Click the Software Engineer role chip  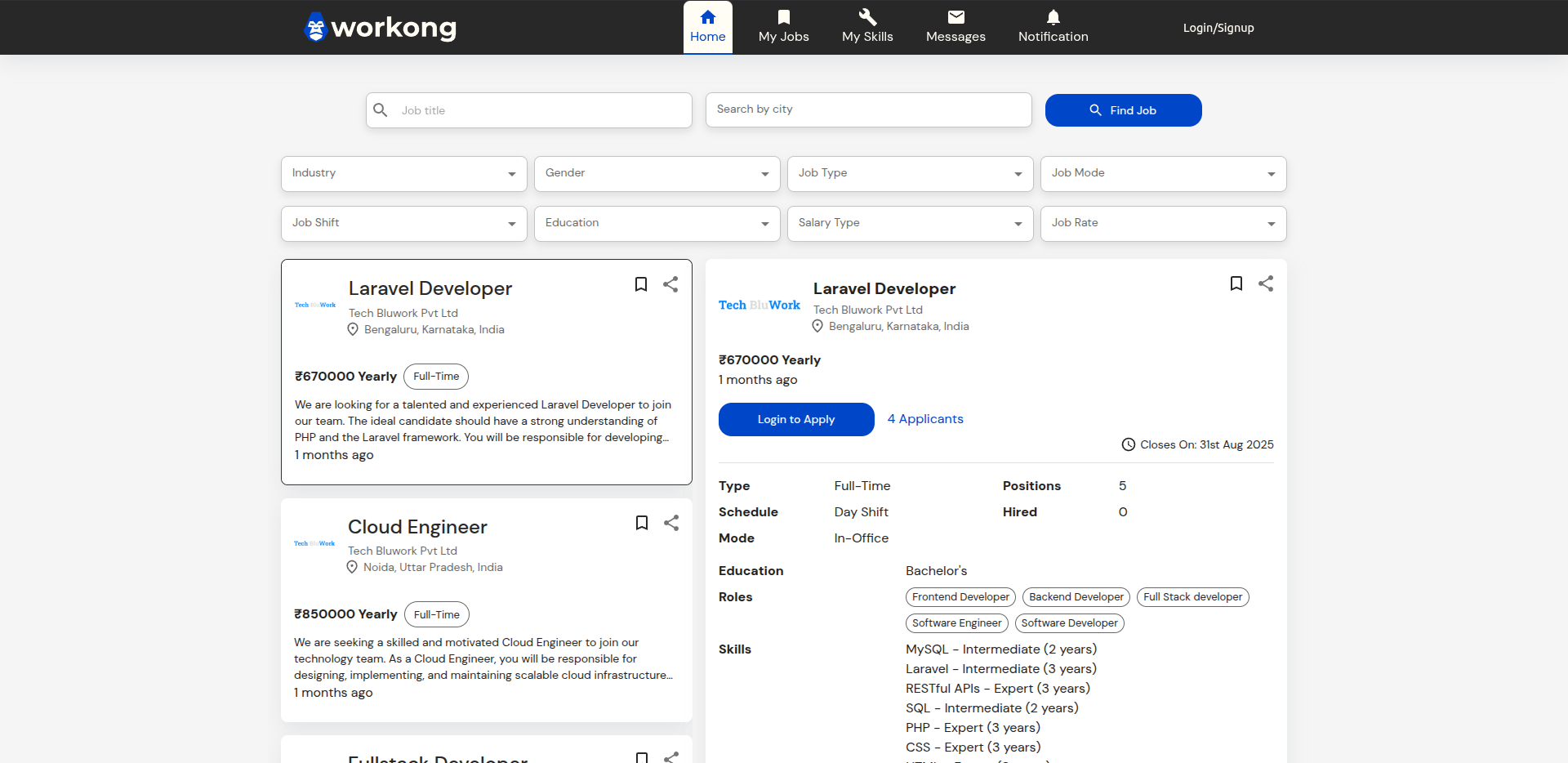[x=957, y=623]
